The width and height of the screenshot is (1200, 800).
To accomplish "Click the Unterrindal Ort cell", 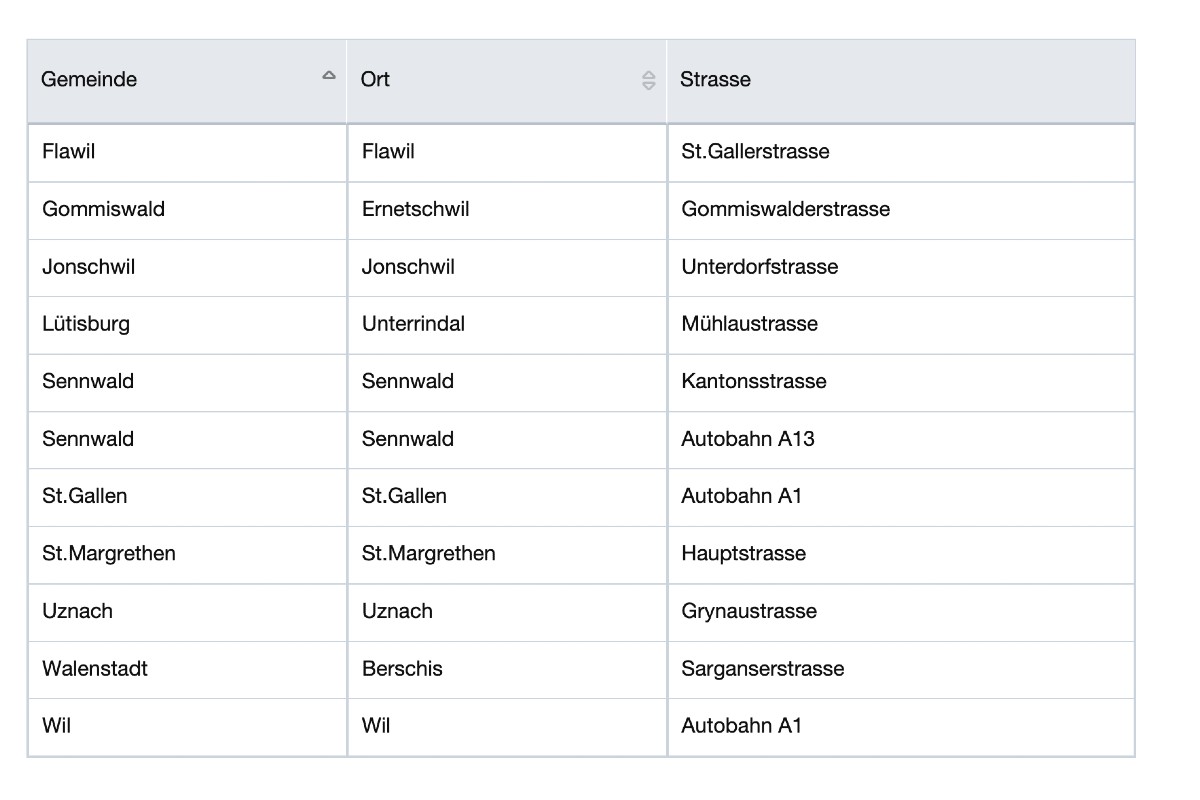I will 413,324.
